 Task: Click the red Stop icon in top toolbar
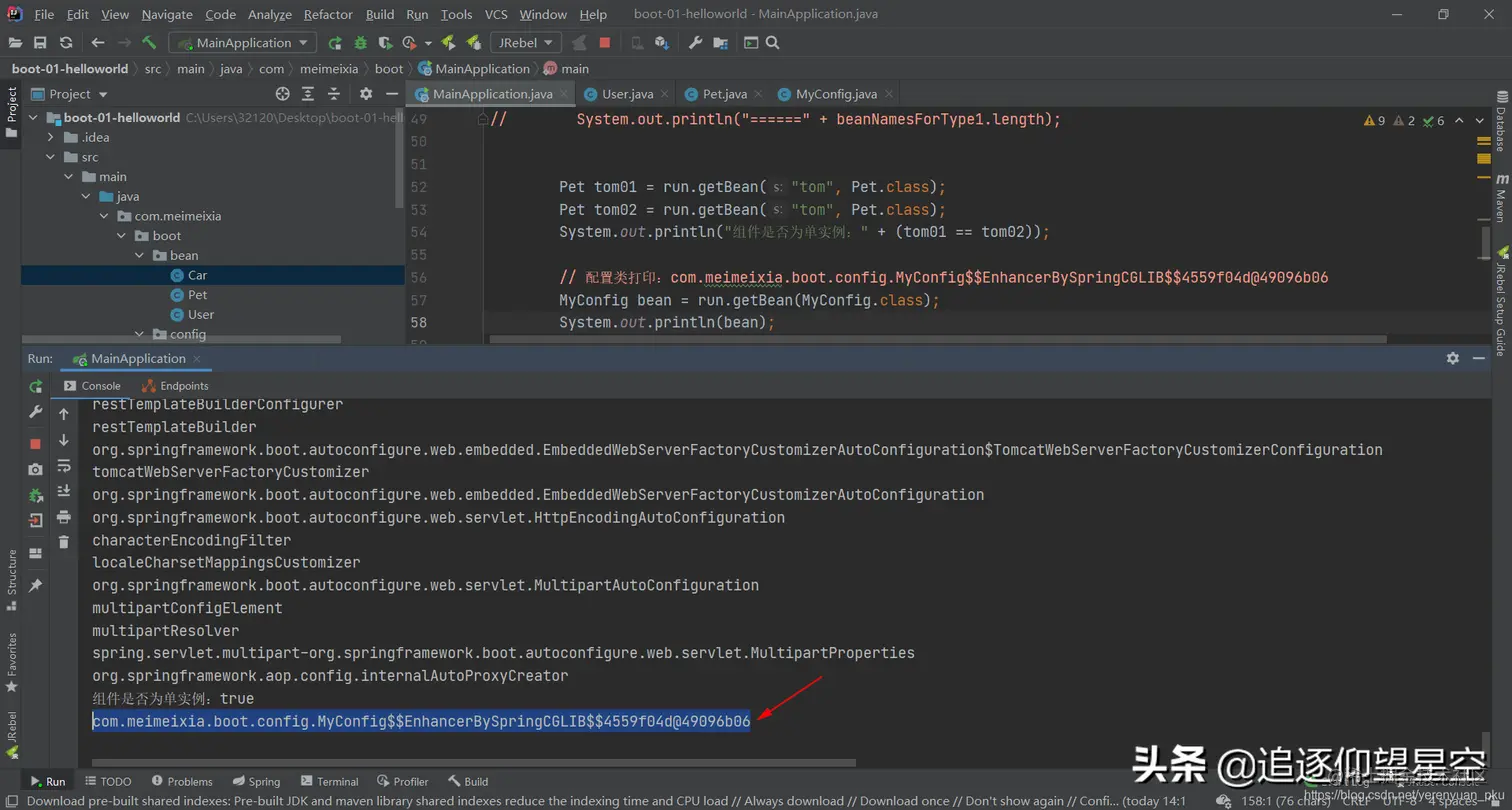point(605,43)
